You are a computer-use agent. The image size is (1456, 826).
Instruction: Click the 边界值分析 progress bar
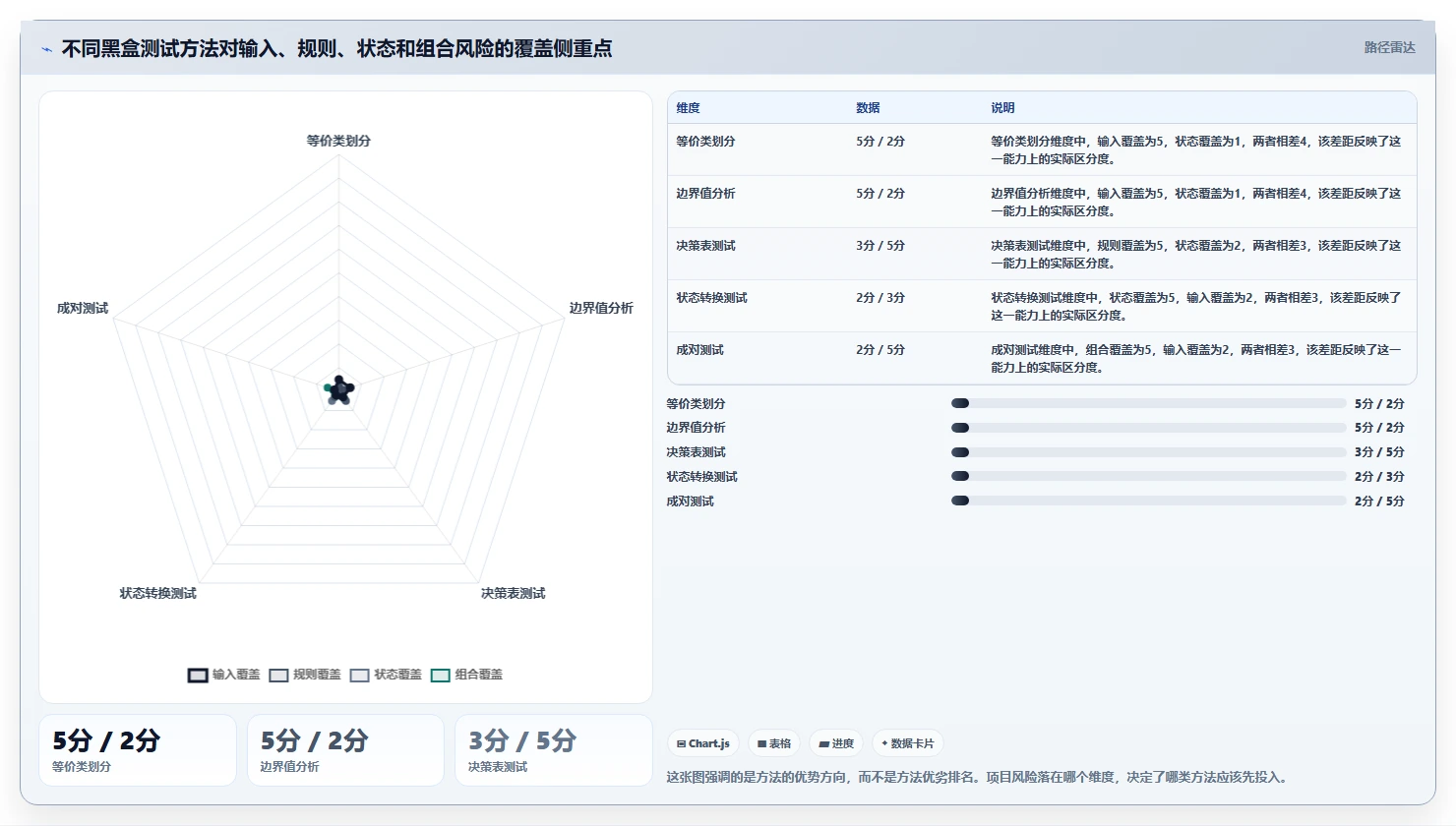tap(1148, 428)
